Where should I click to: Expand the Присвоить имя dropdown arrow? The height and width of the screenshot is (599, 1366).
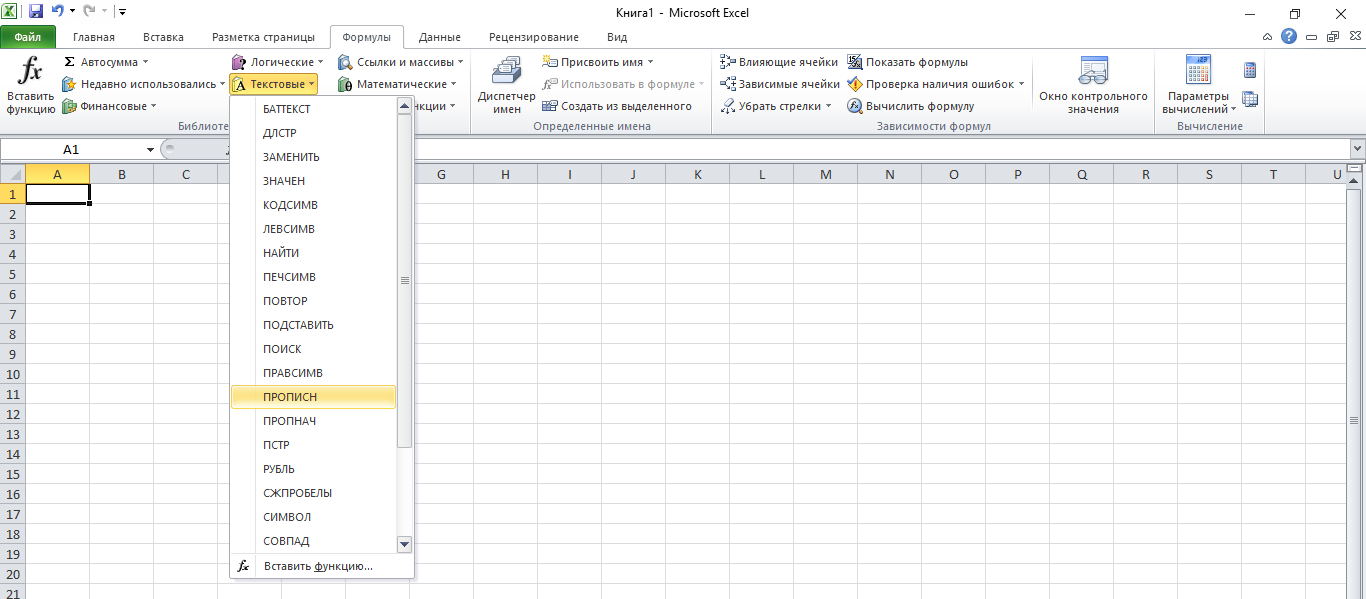tap(650, 62)
